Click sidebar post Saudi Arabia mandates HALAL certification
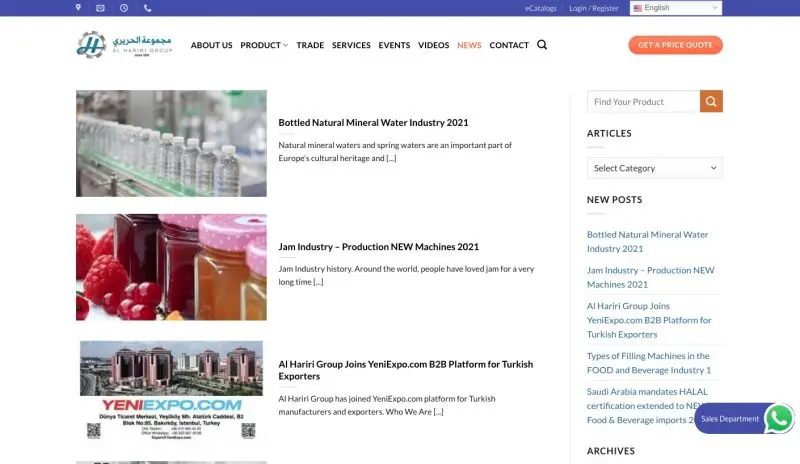The width and height of the screenshot is (800, 464). pos(647,406)
